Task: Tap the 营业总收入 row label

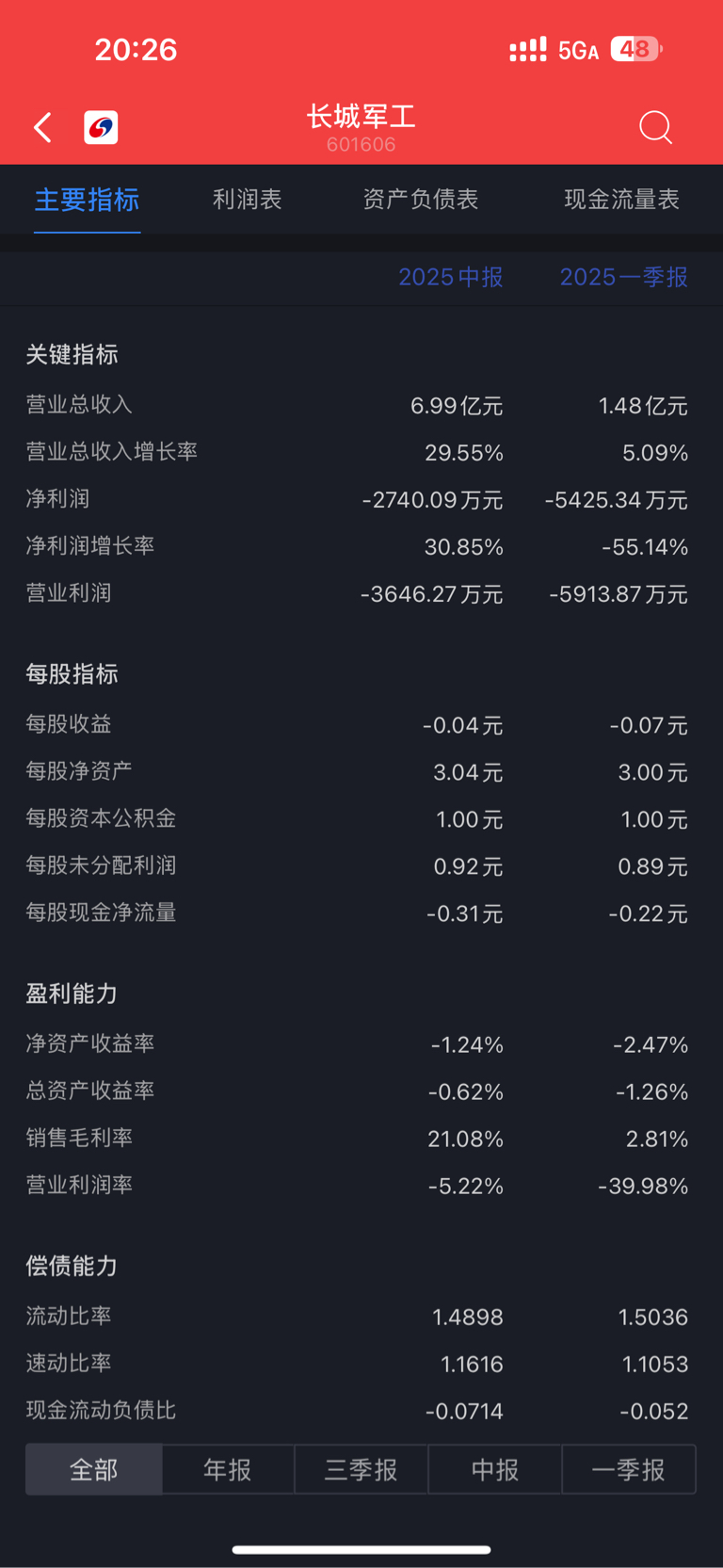Action: [79, 405]
